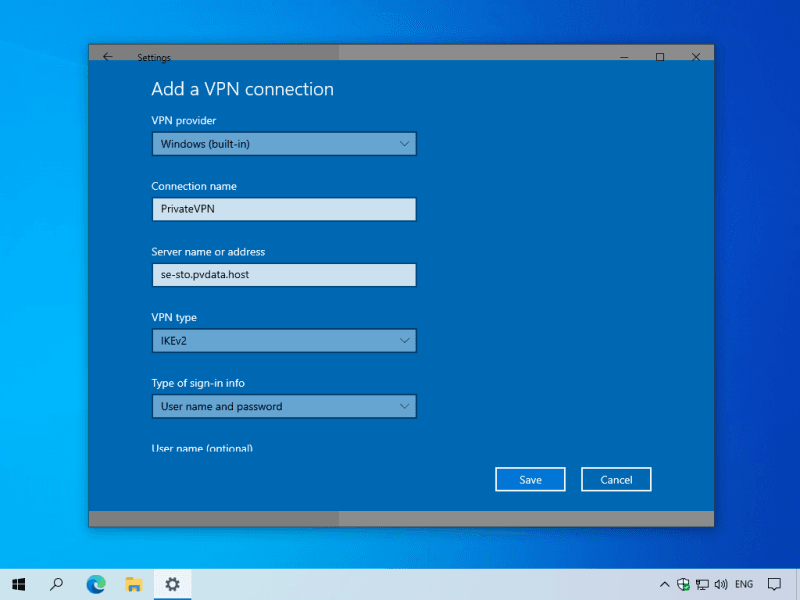Click the Connection name field
The height and width of the screenshot is (600, 800).
click(x=283, y=209)
